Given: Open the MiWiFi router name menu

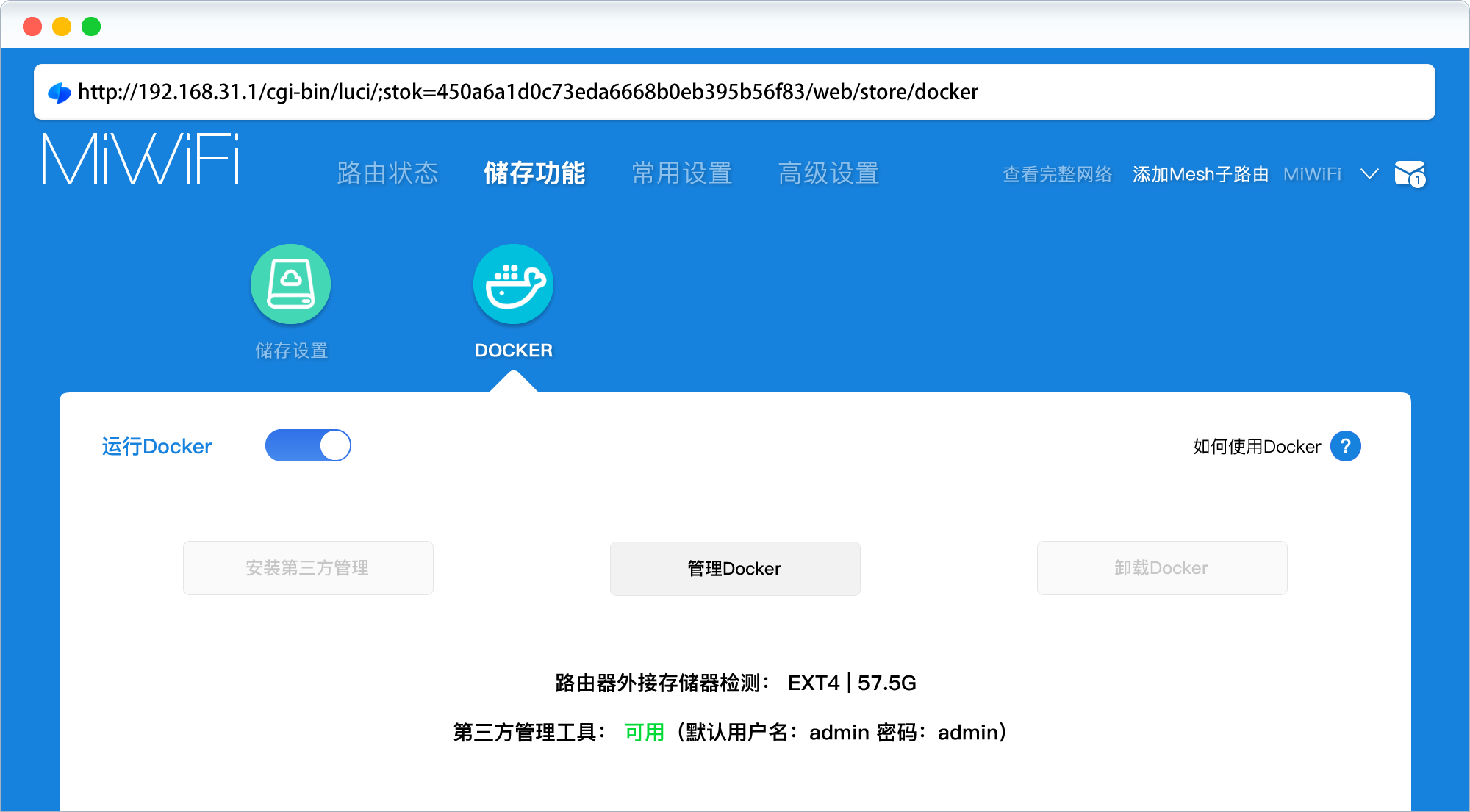Looking at the screenshot, I should pyautogui.click(x=1312, y=174).
